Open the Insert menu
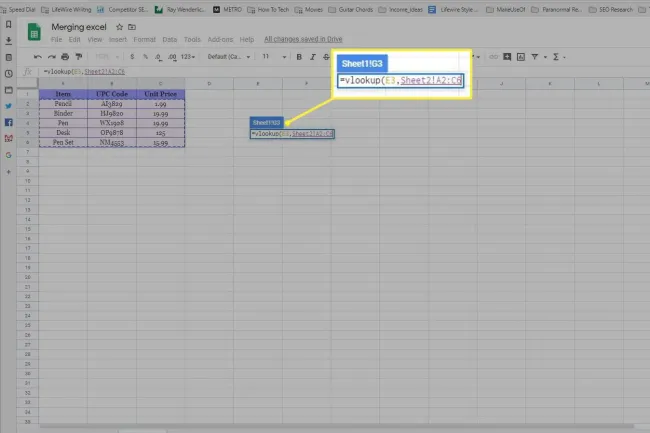 click(118, 39)
